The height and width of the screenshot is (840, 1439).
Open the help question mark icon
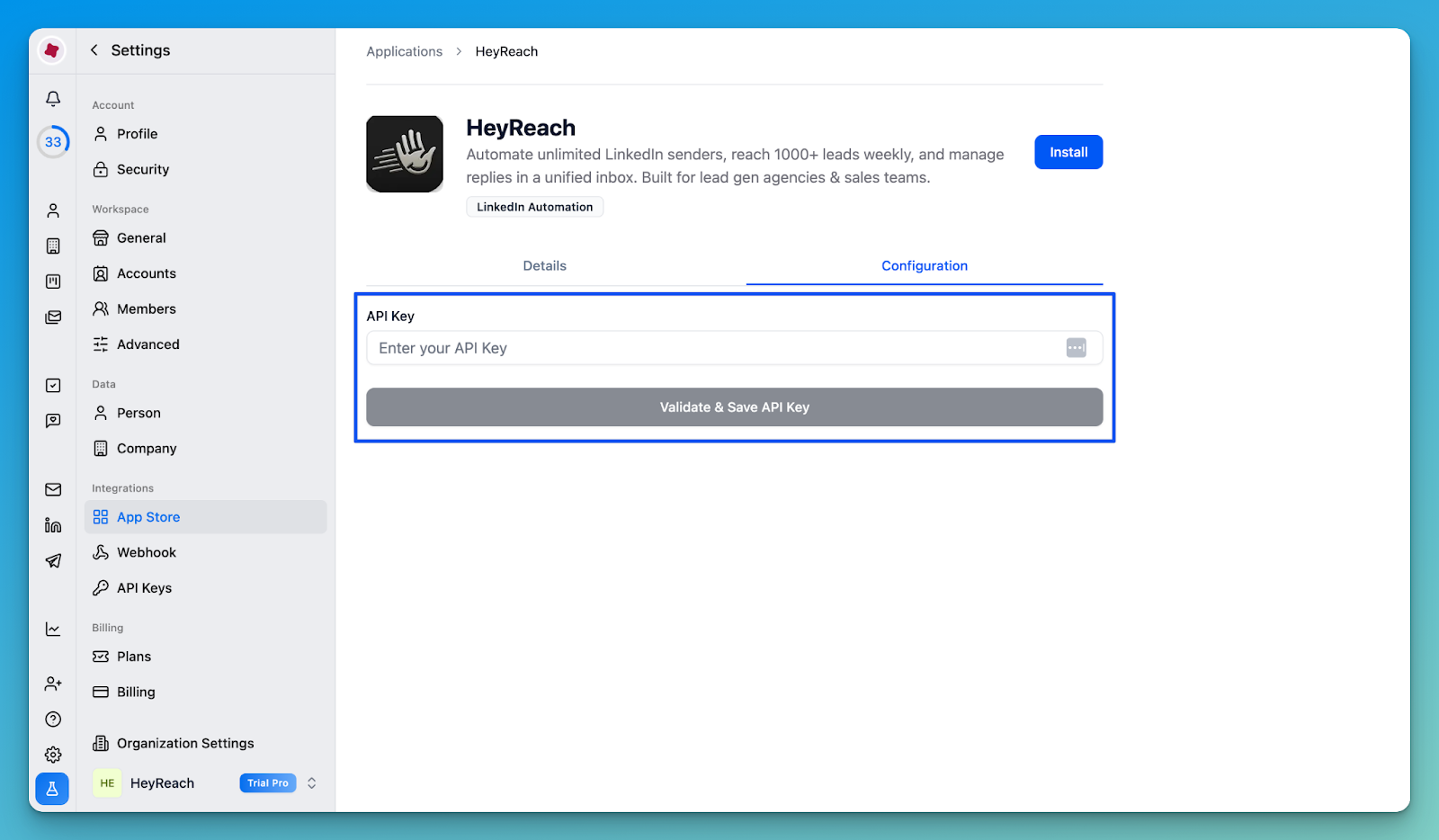[x=53, y=719]
